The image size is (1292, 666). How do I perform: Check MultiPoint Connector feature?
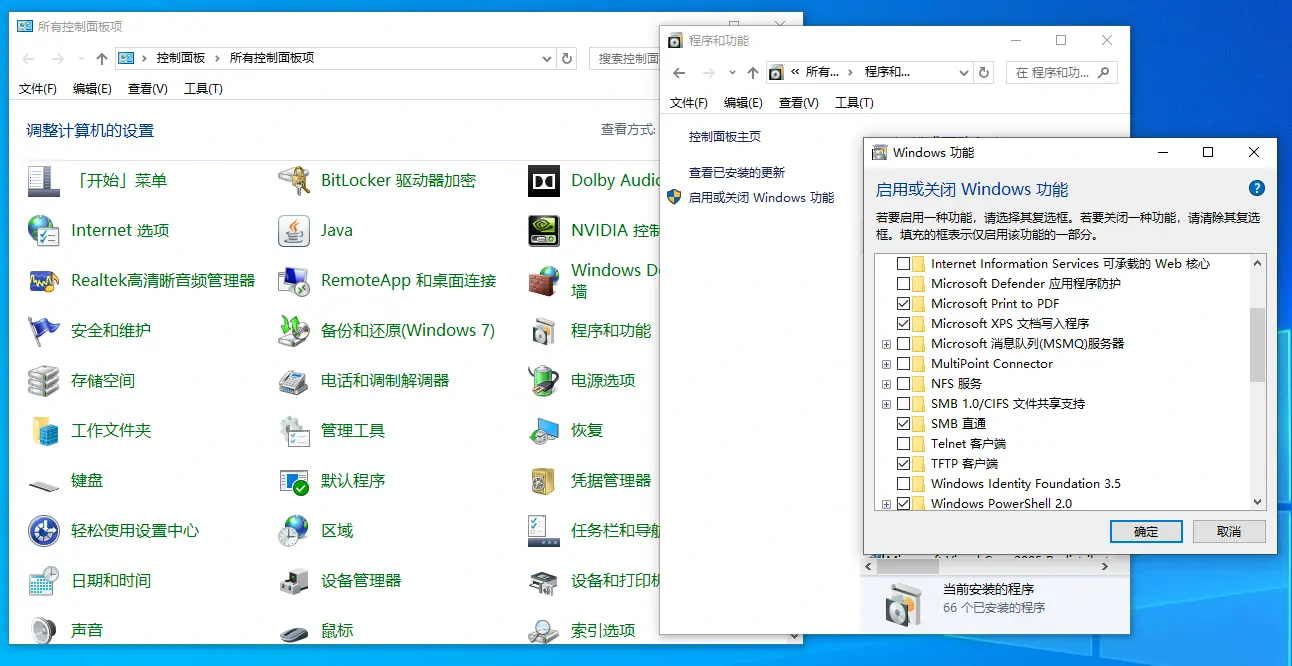904,364
